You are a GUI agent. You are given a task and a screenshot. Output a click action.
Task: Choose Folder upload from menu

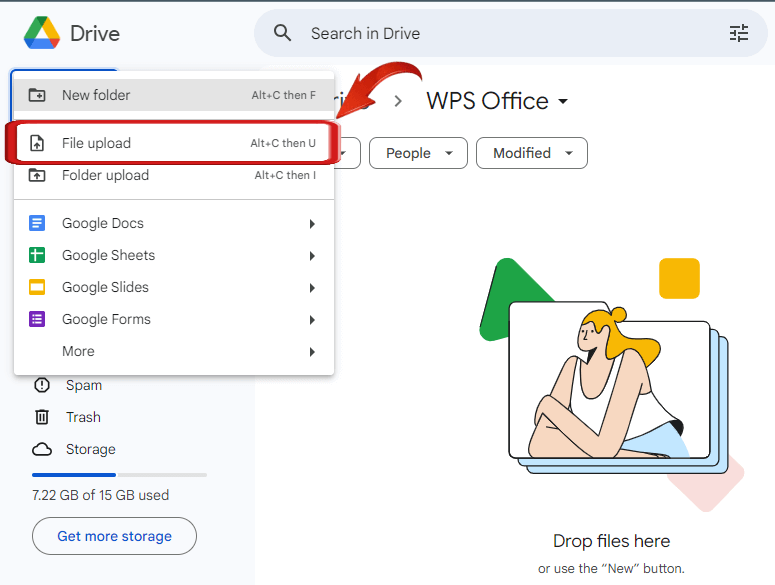click(x=174, y=175)
